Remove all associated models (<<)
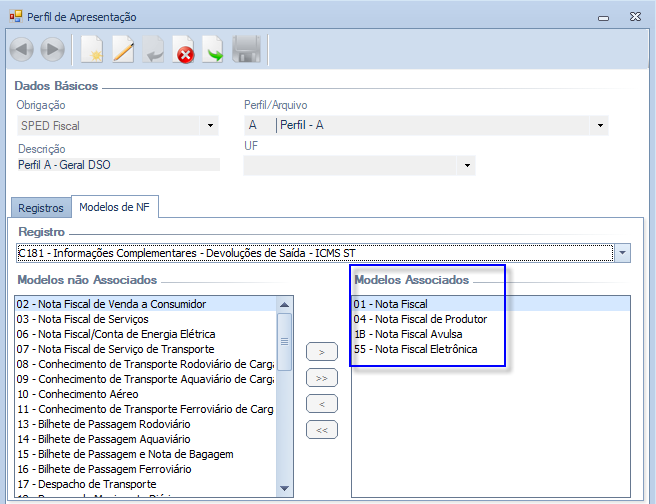This screenshot has height=504, width=656. (322, 430)
